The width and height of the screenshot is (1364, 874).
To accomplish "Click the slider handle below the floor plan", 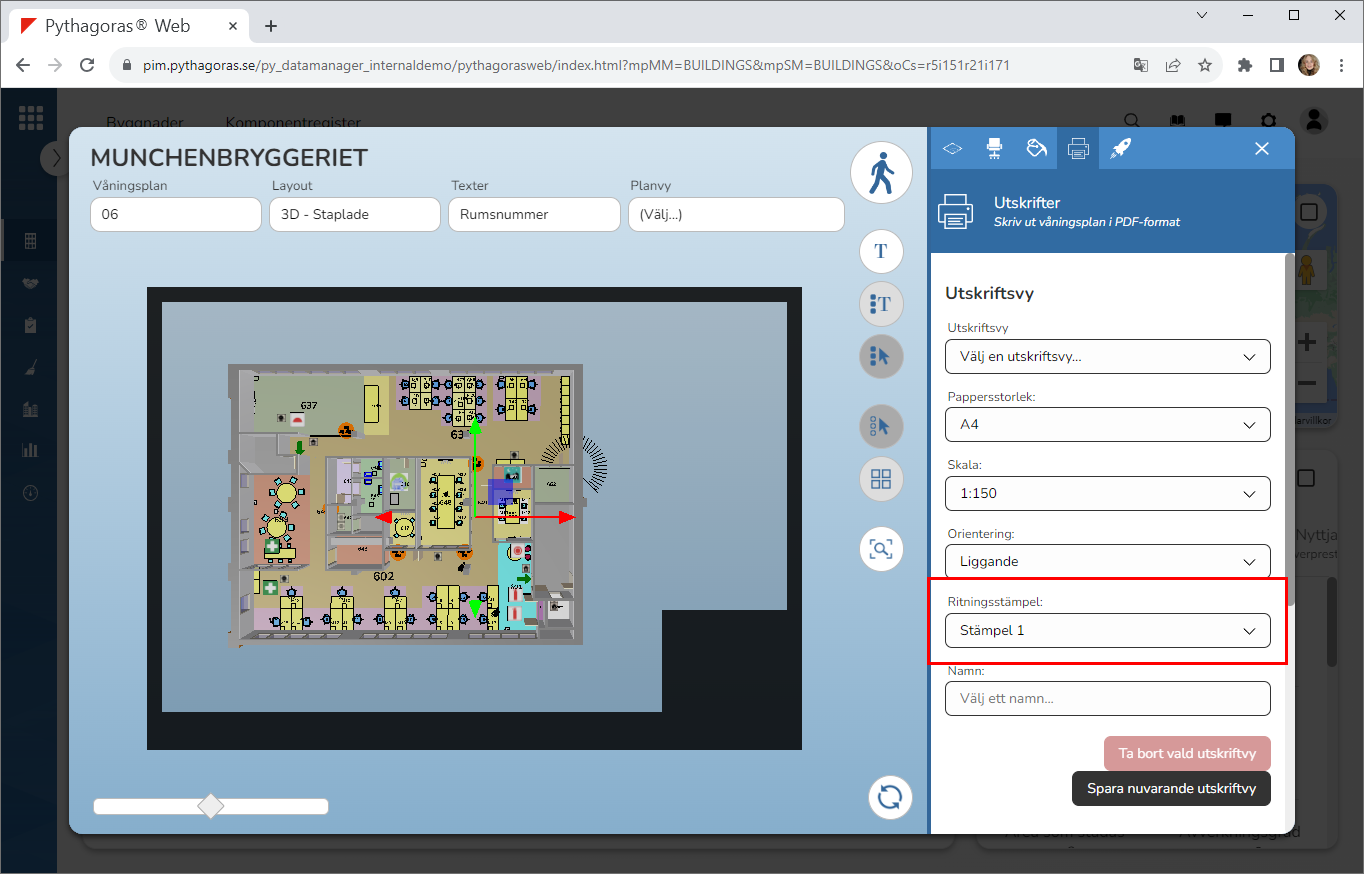I will (x=211, y=806).
